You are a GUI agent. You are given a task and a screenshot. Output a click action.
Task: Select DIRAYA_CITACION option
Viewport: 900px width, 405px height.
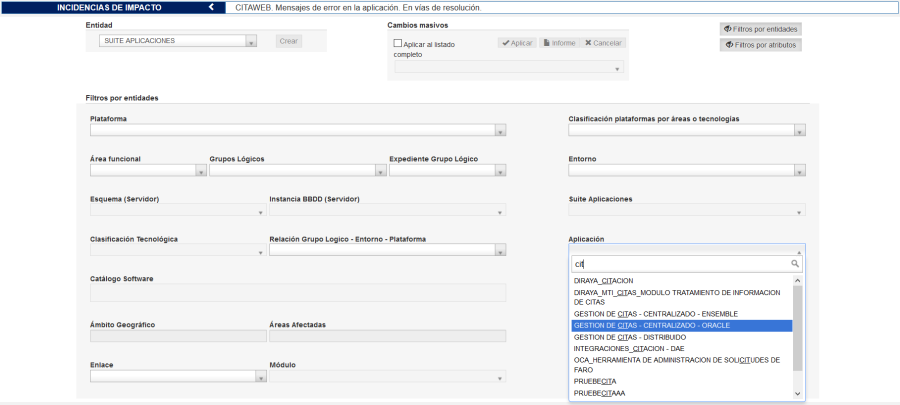tap(682, 281)
